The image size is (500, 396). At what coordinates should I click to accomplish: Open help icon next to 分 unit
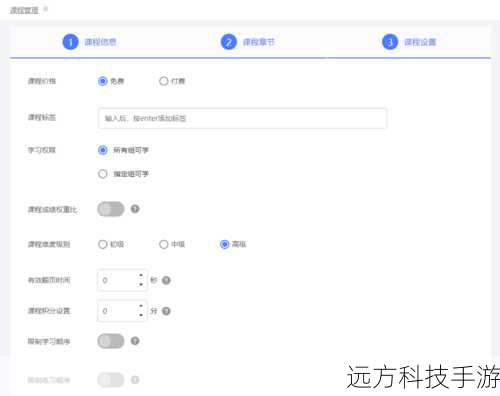coord(166,311)
